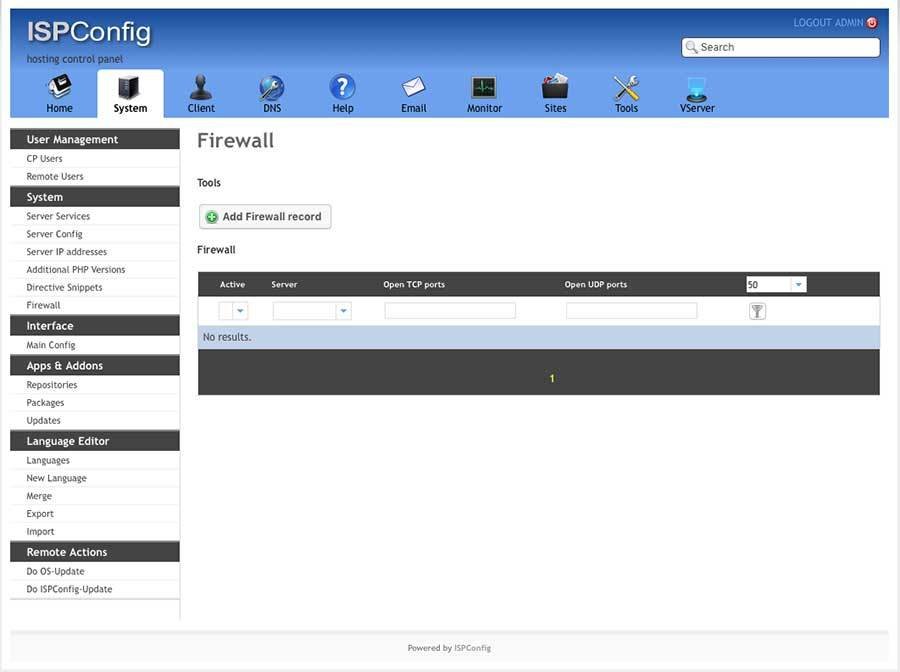The width and height of the screenshot is (900, 672).
Task: Click the magnifier icon in search box
Action: click(x=692, y=47)
